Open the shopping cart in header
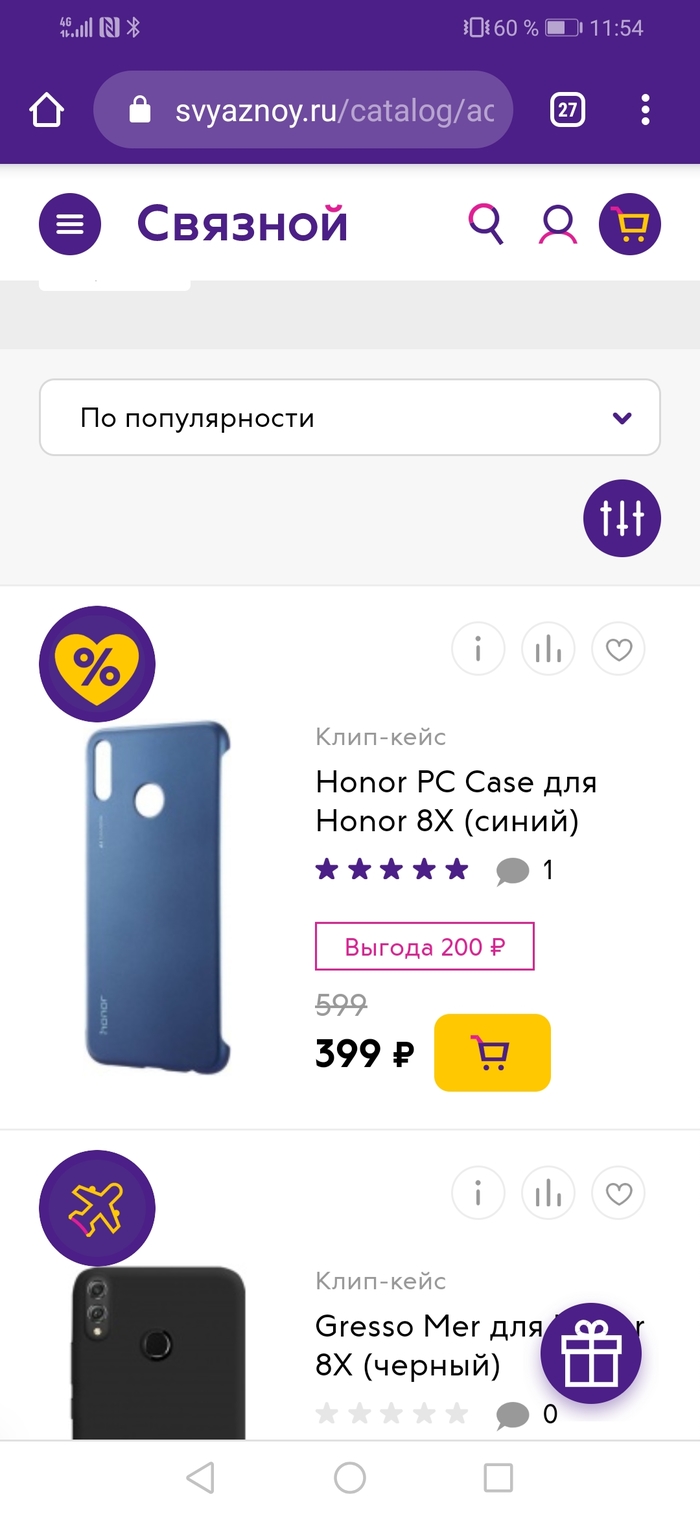This screenshot has width=700, height=1516. coord(630,224)
